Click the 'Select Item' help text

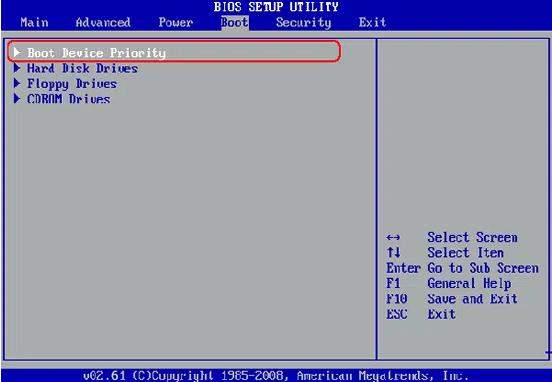[x=465, y=252]
